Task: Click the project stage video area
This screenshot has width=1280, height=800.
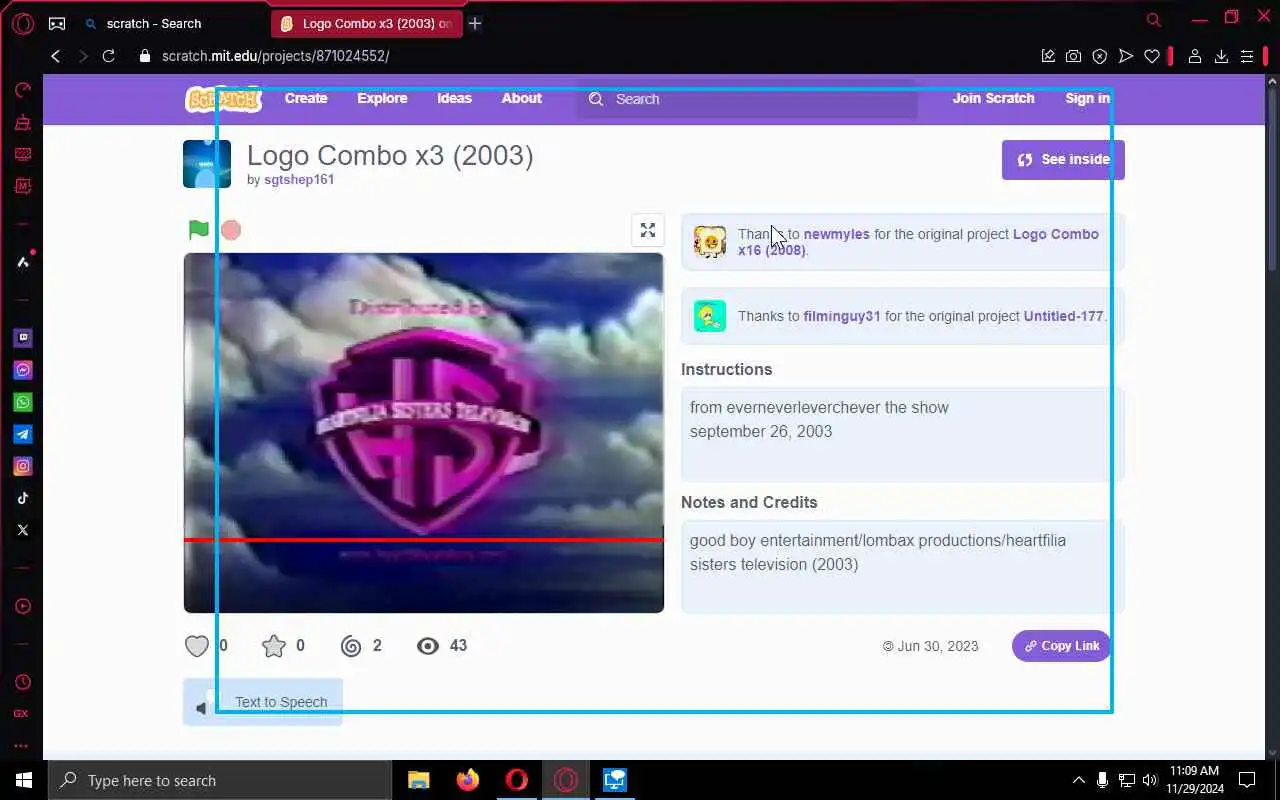Action: click(424, 433)
